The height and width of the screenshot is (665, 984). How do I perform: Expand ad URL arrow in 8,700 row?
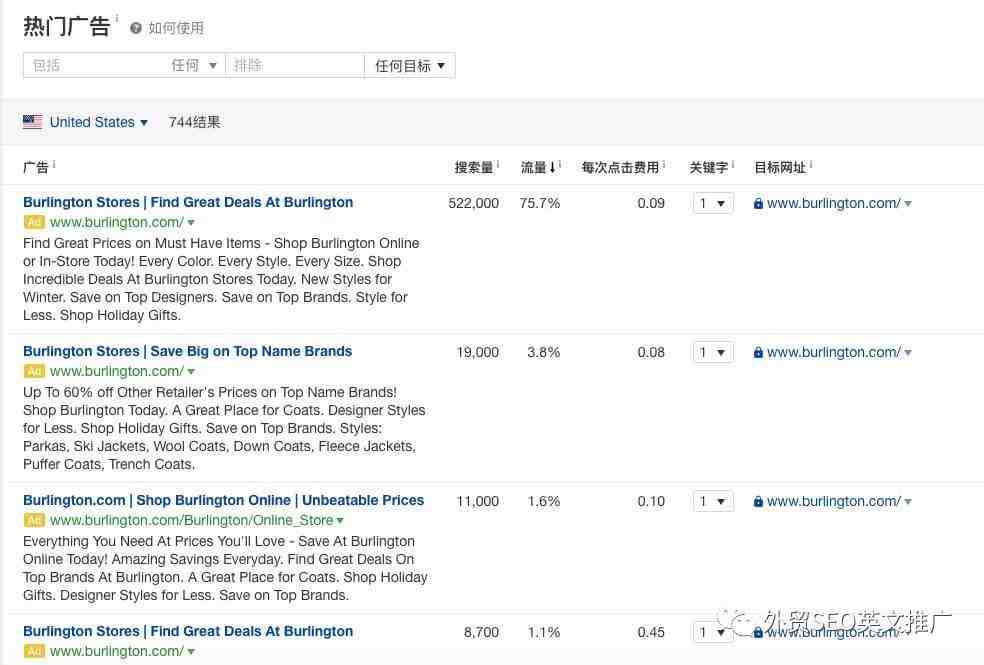[x=191, y=652]
